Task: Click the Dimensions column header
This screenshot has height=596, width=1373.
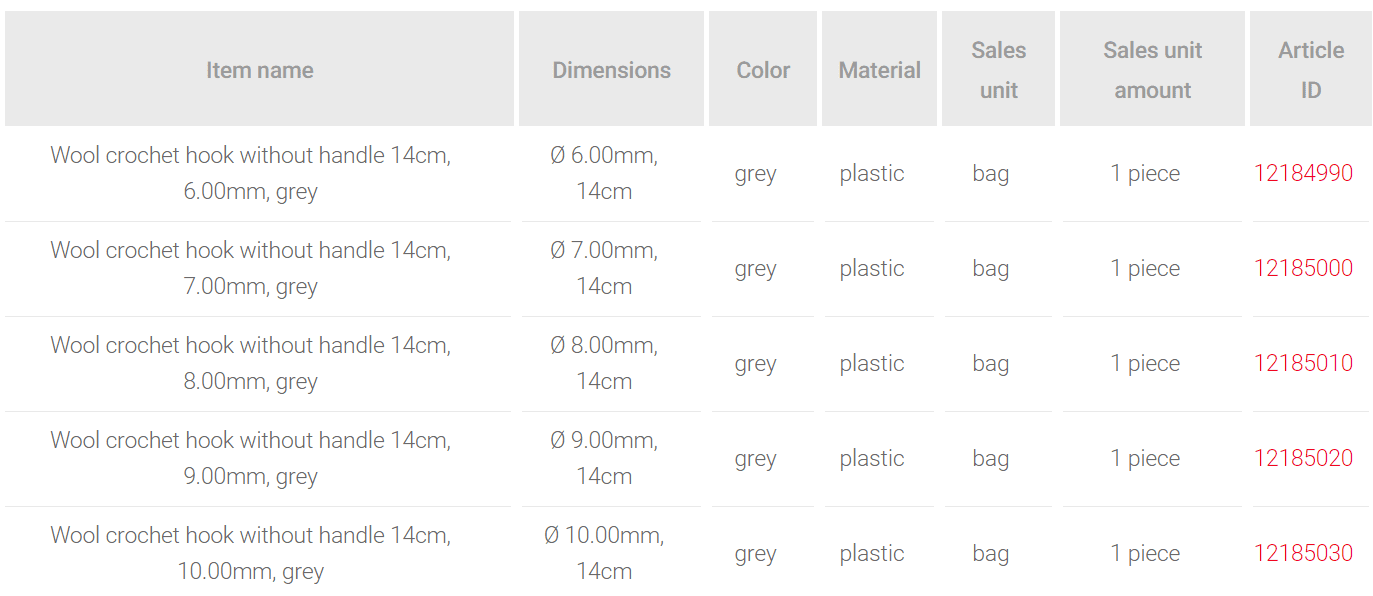Action: 611,70
